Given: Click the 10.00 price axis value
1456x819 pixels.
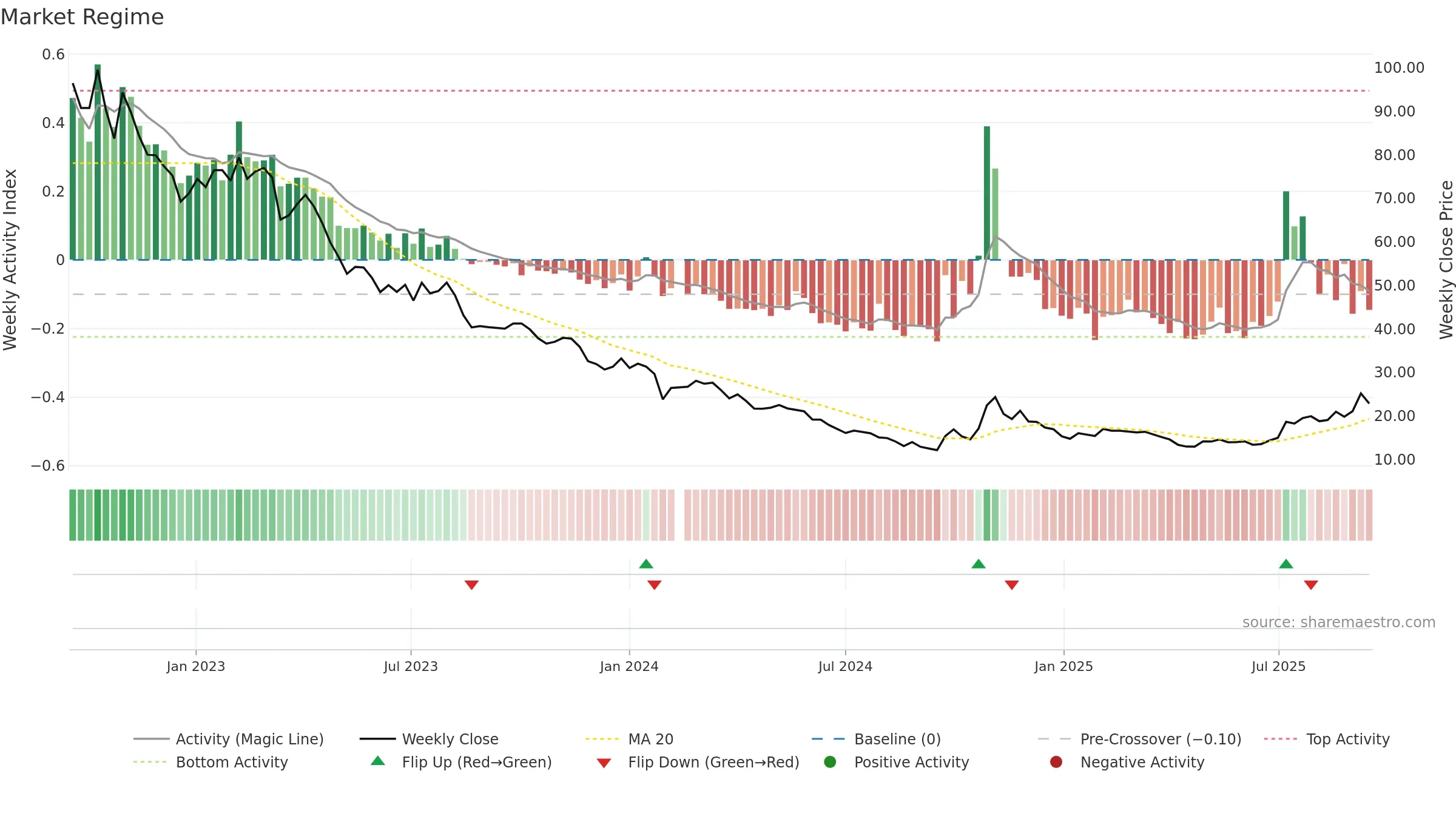Looking at the screenshot, I should click(1395, 460).
